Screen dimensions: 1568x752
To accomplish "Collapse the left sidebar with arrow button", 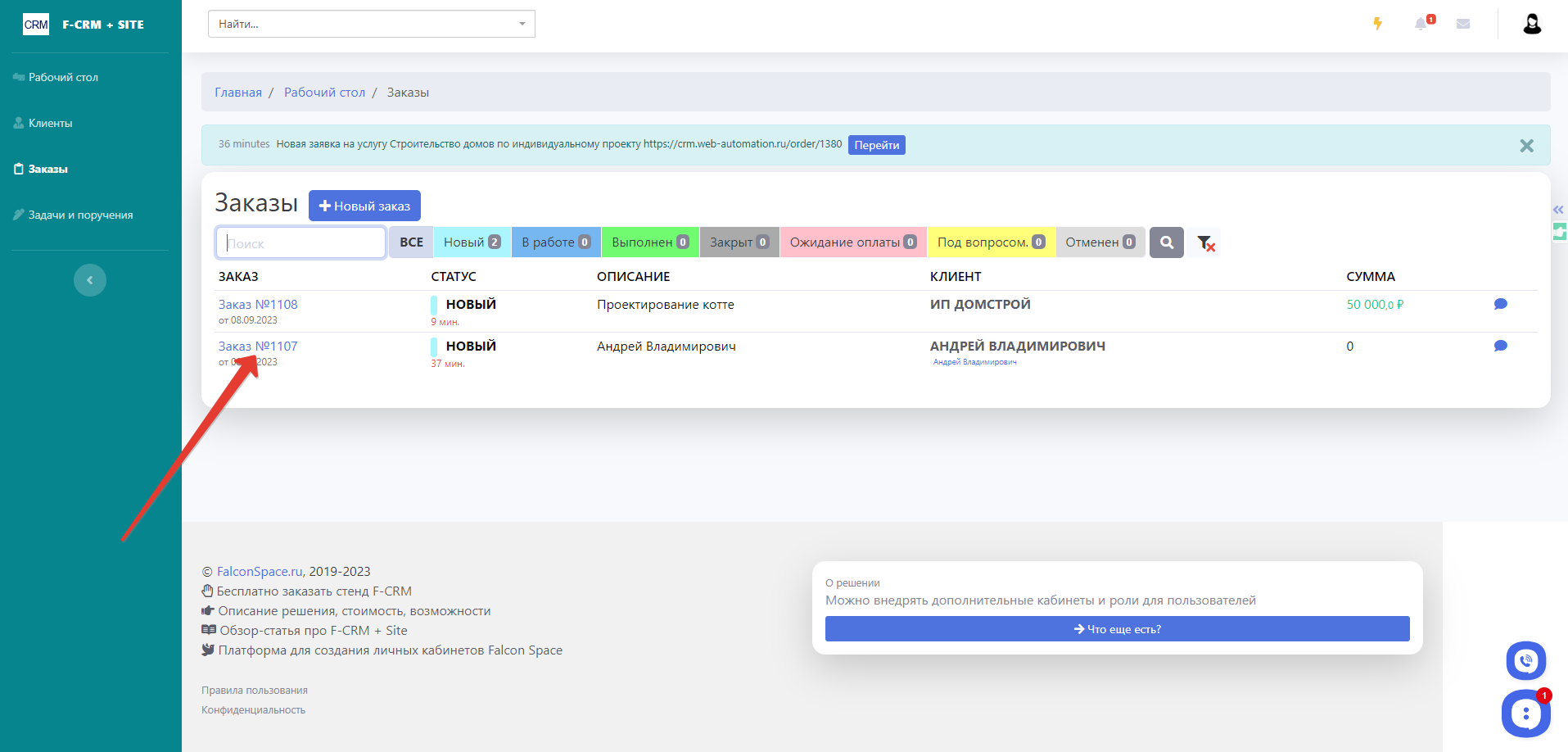I will pyautogui.click(x=90, y=280).
